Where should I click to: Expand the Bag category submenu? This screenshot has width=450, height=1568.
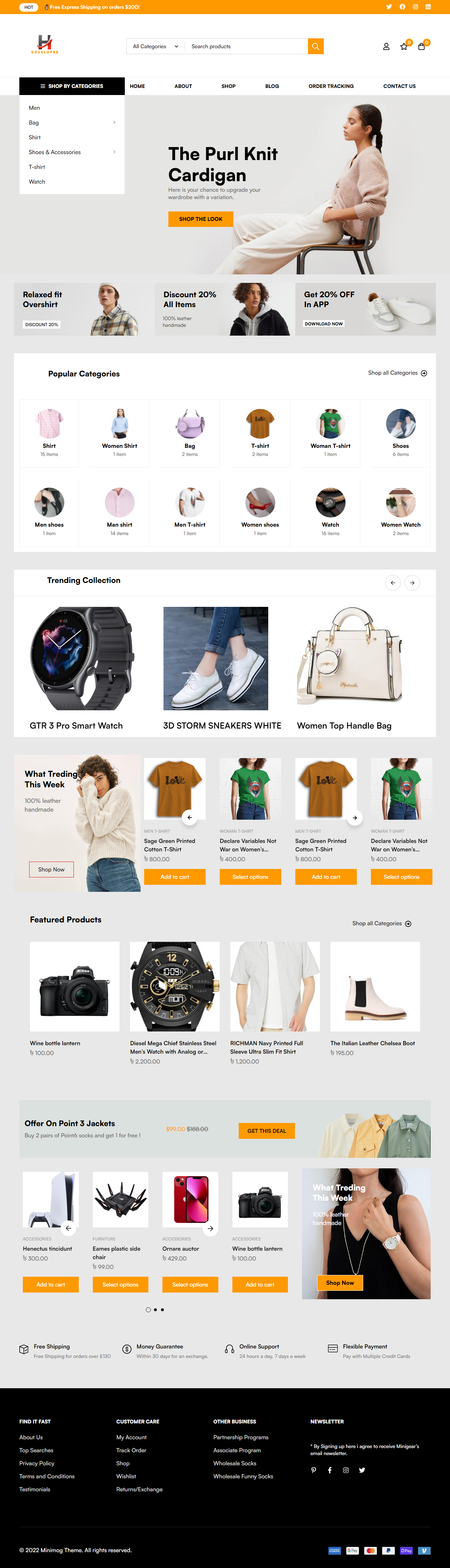tap(114, 122)
